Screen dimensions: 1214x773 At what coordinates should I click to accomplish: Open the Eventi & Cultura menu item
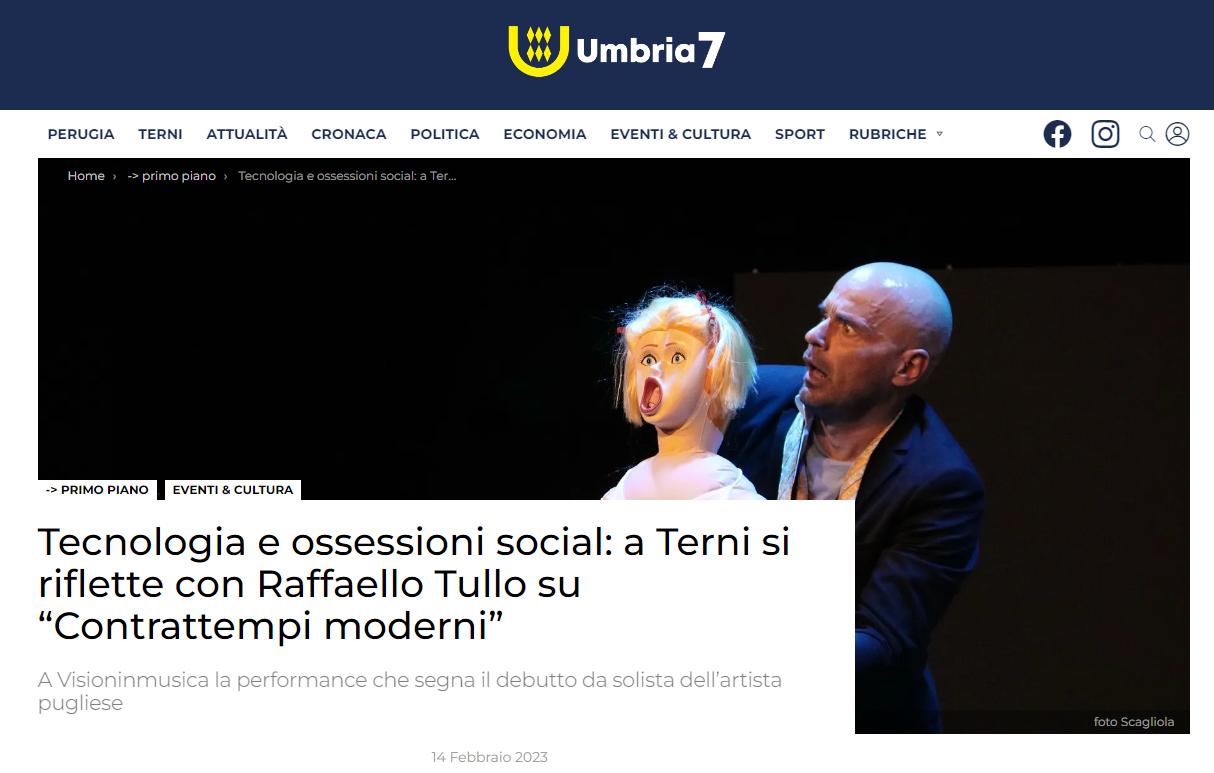pyautogui.click(x=681, y=134)
